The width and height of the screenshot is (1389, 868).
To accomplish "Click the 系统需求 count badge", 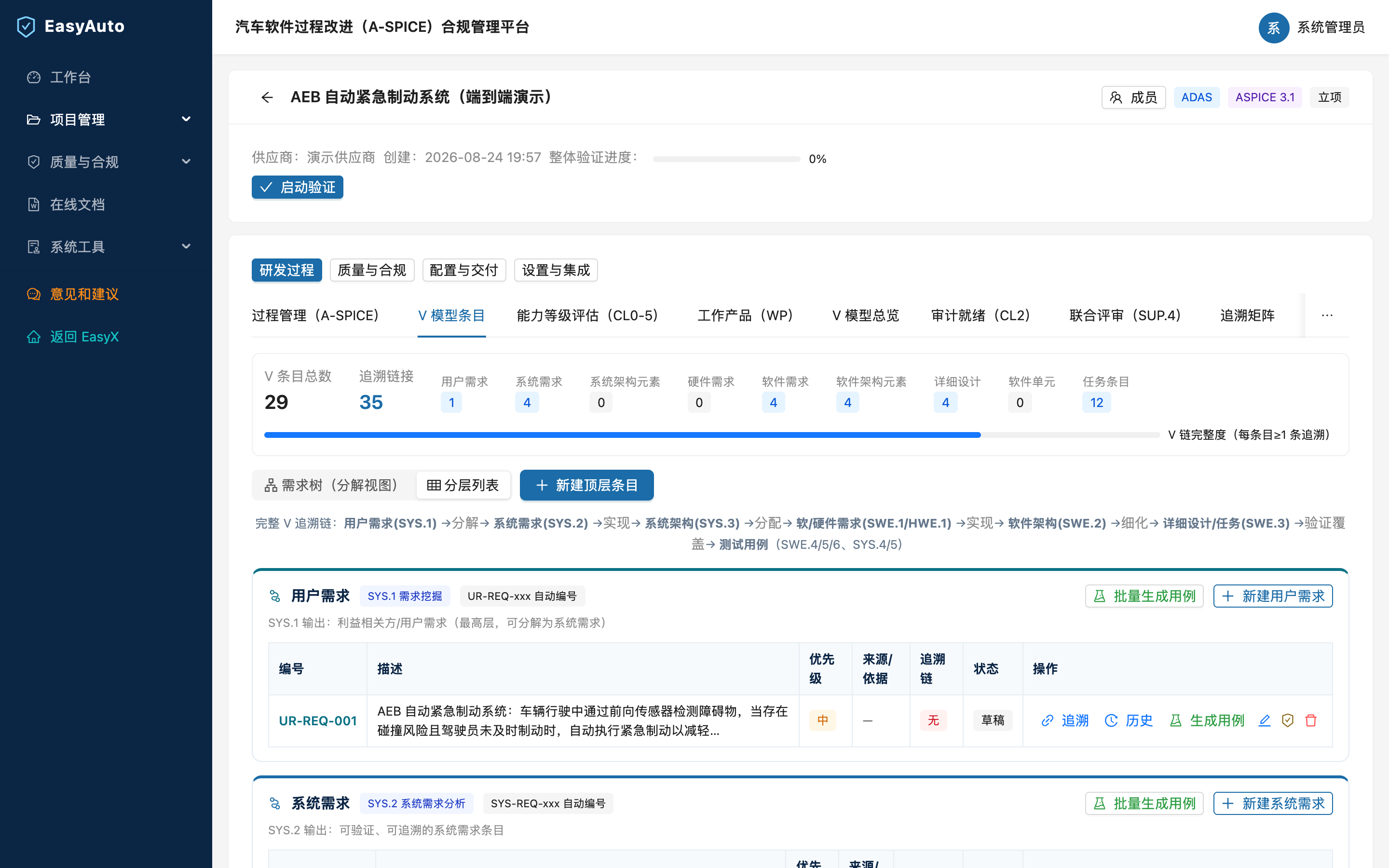I will tap(527, 403).
